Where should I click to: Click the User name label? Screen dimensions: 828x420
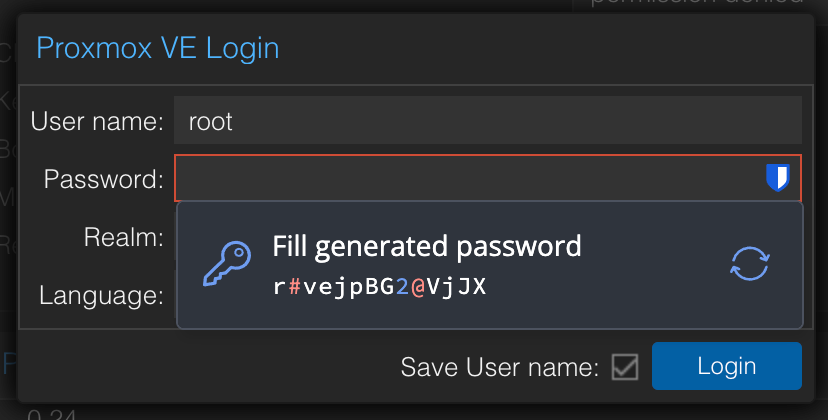97,121
